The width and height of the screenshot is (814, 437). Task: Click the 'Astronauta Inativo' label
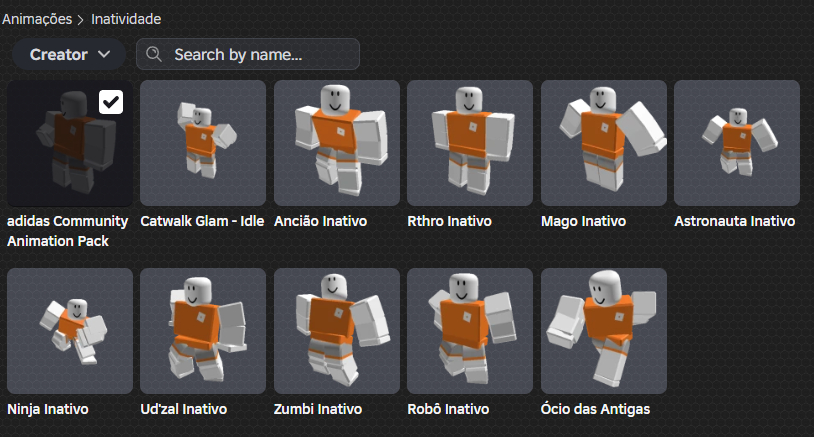735,221
